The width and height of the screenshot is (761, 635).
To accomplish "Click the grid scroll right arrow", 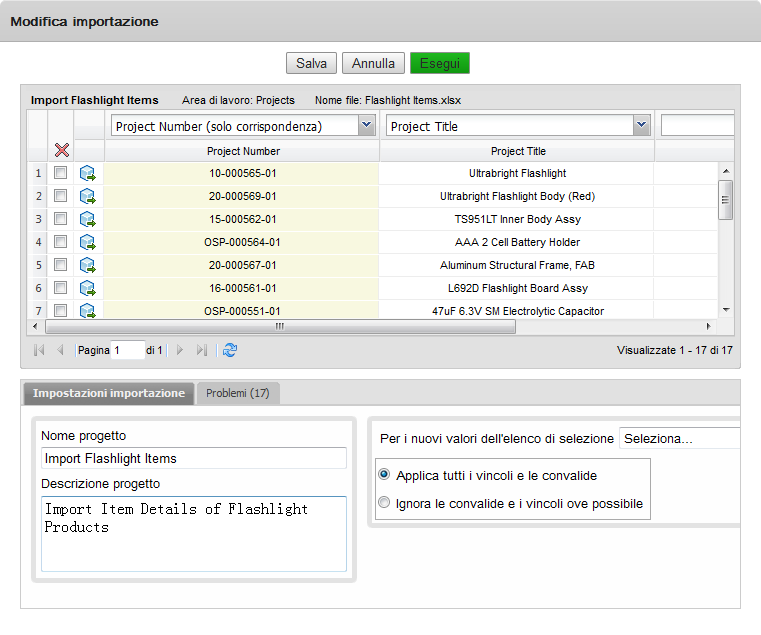I will [x=709, y=326].
